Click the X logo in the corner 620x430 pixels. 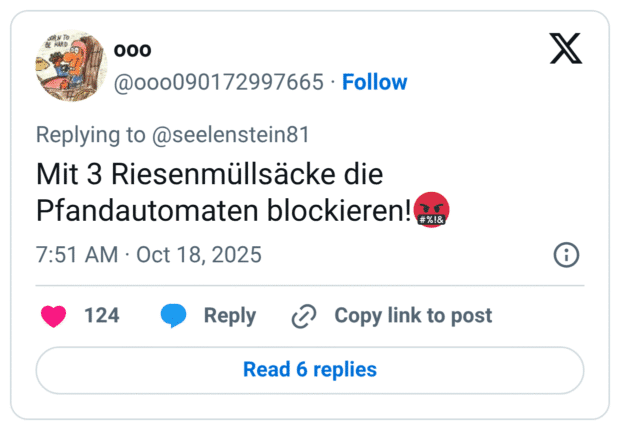pos(566,47)
